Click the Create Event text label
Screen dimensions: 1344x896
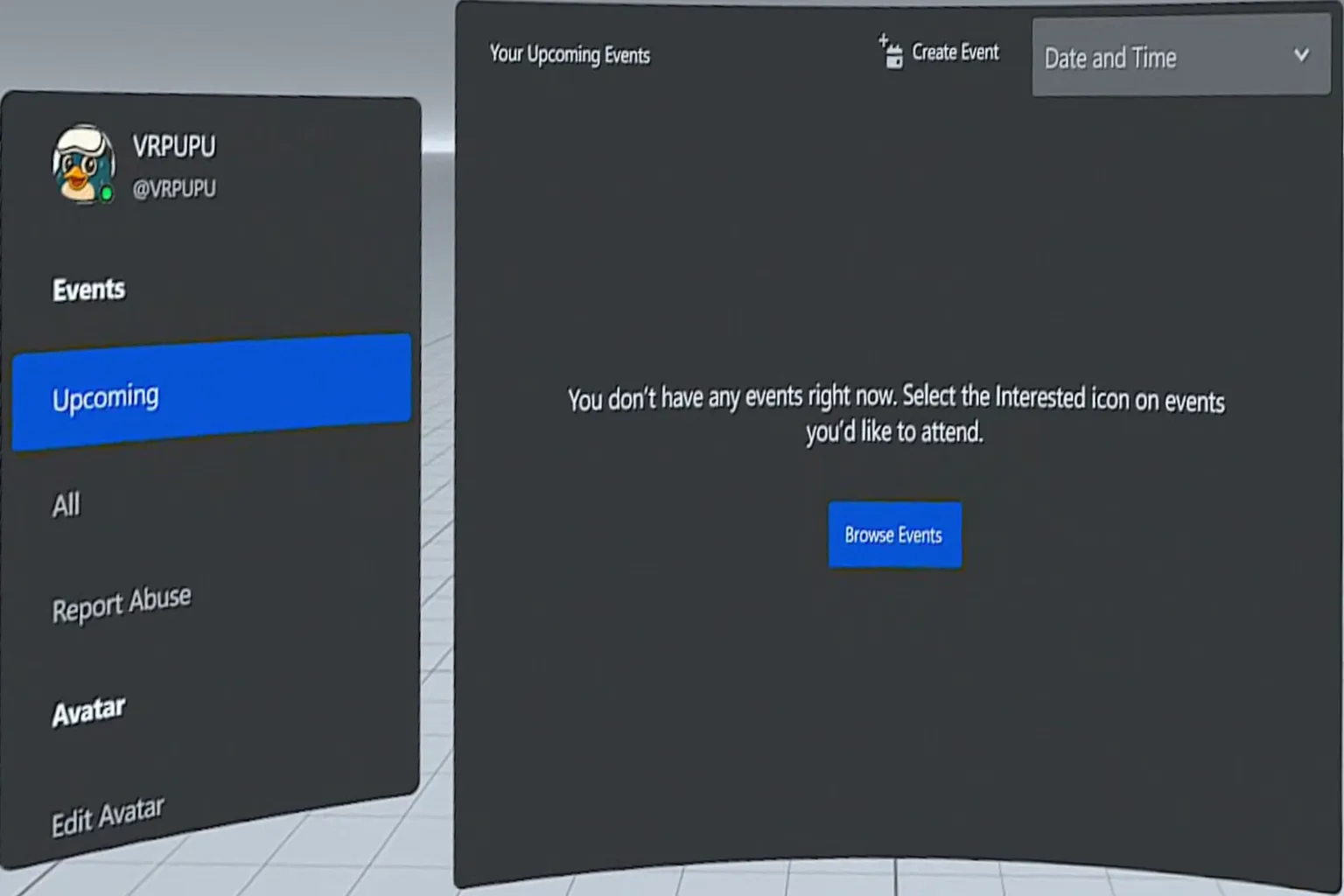tap(955, 52)
